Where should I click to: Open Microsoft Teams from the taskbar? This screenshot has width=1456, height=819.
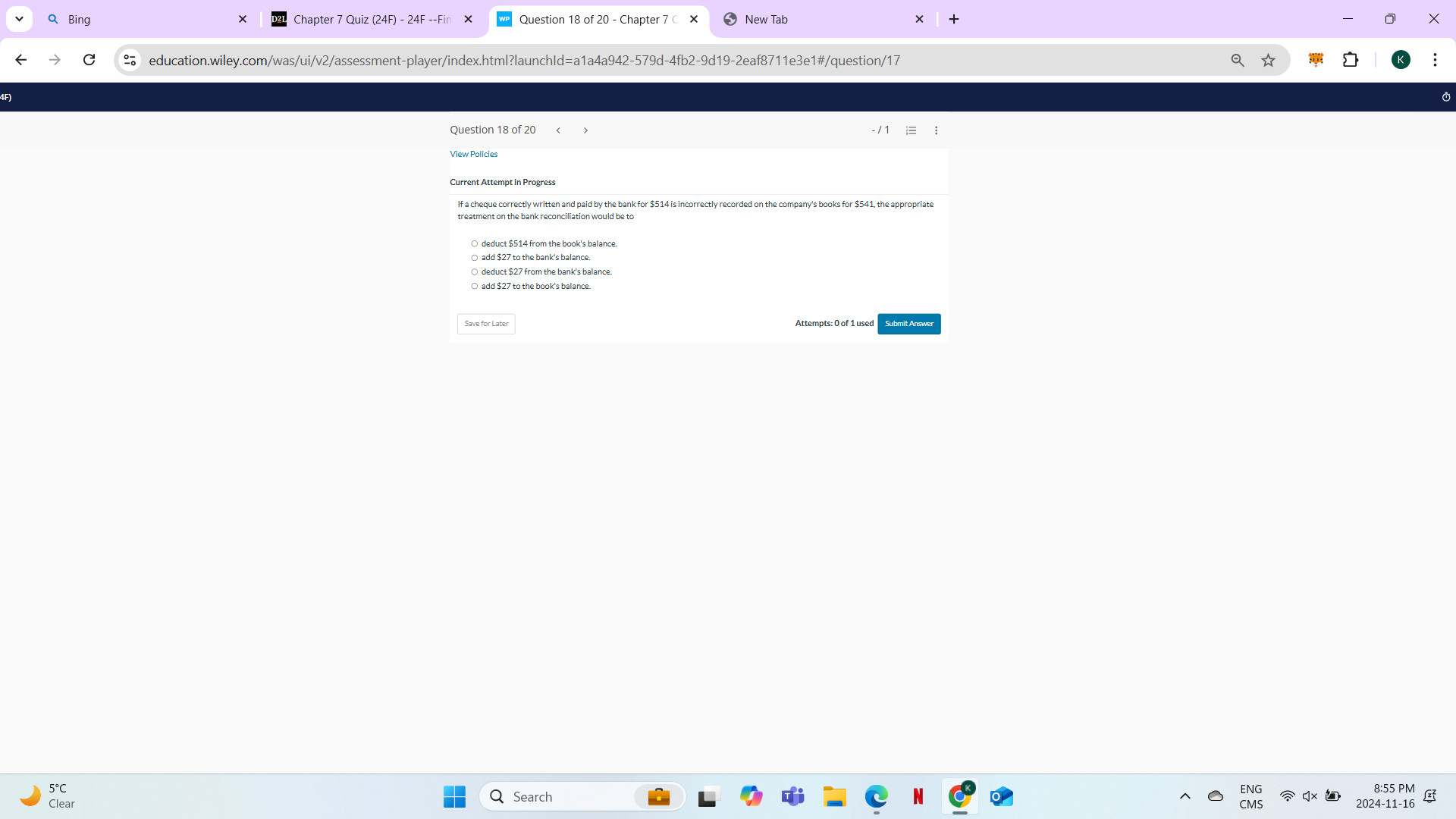[x=792, y=797]
